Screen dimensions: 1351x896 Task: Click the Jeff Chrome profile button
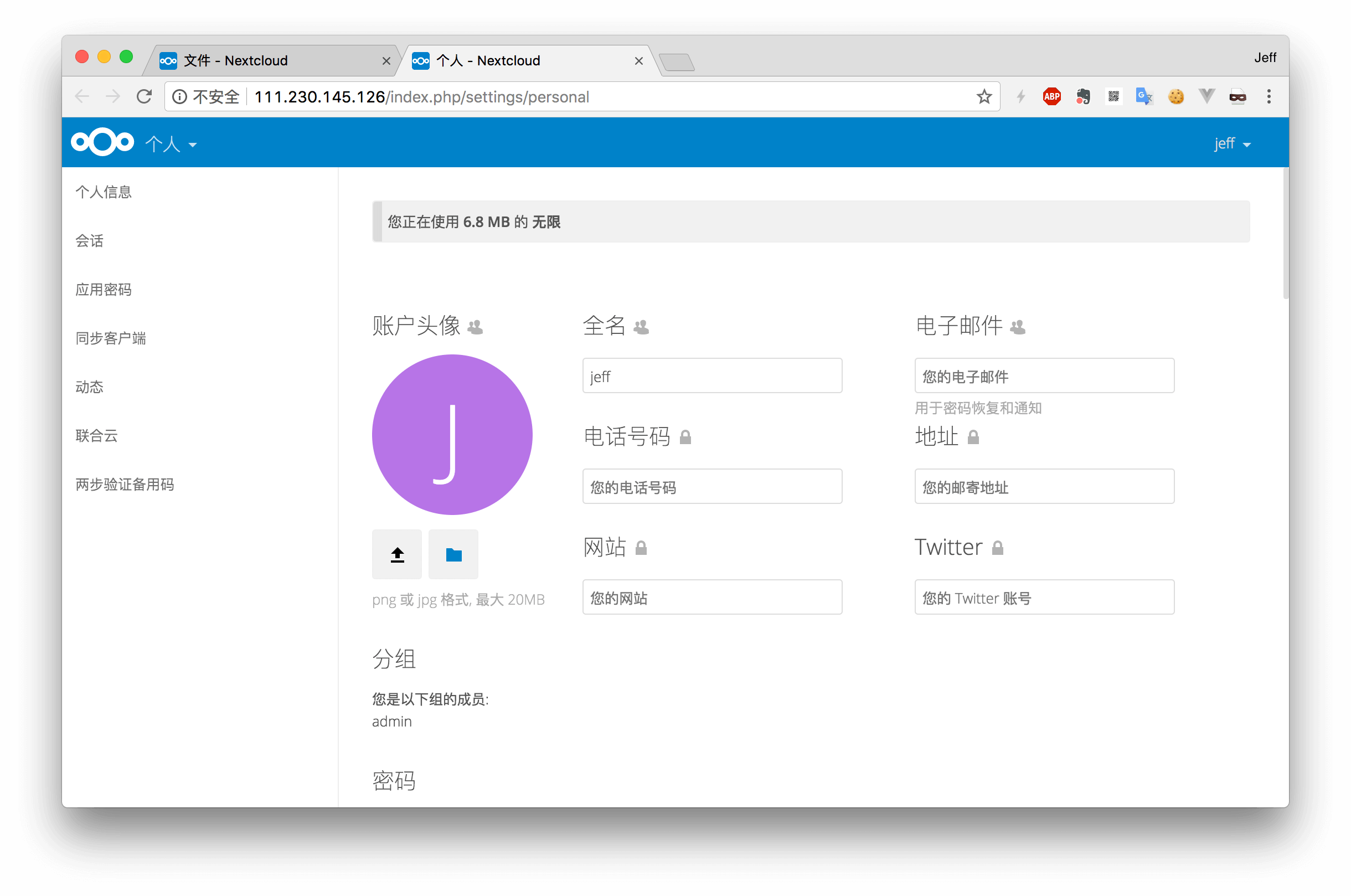(1265, 58)
